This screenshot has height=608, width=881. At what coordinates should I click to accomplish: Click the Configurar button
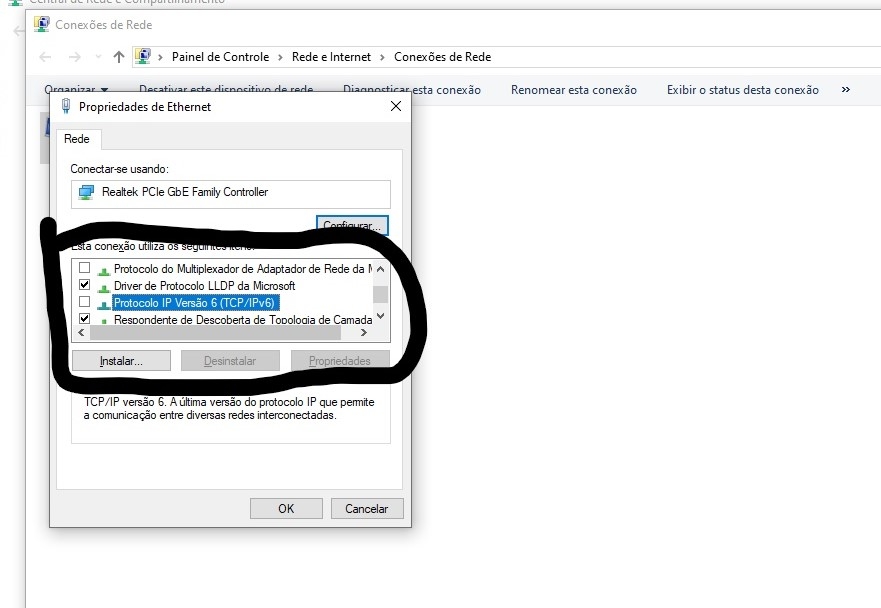tap(352, 225)
